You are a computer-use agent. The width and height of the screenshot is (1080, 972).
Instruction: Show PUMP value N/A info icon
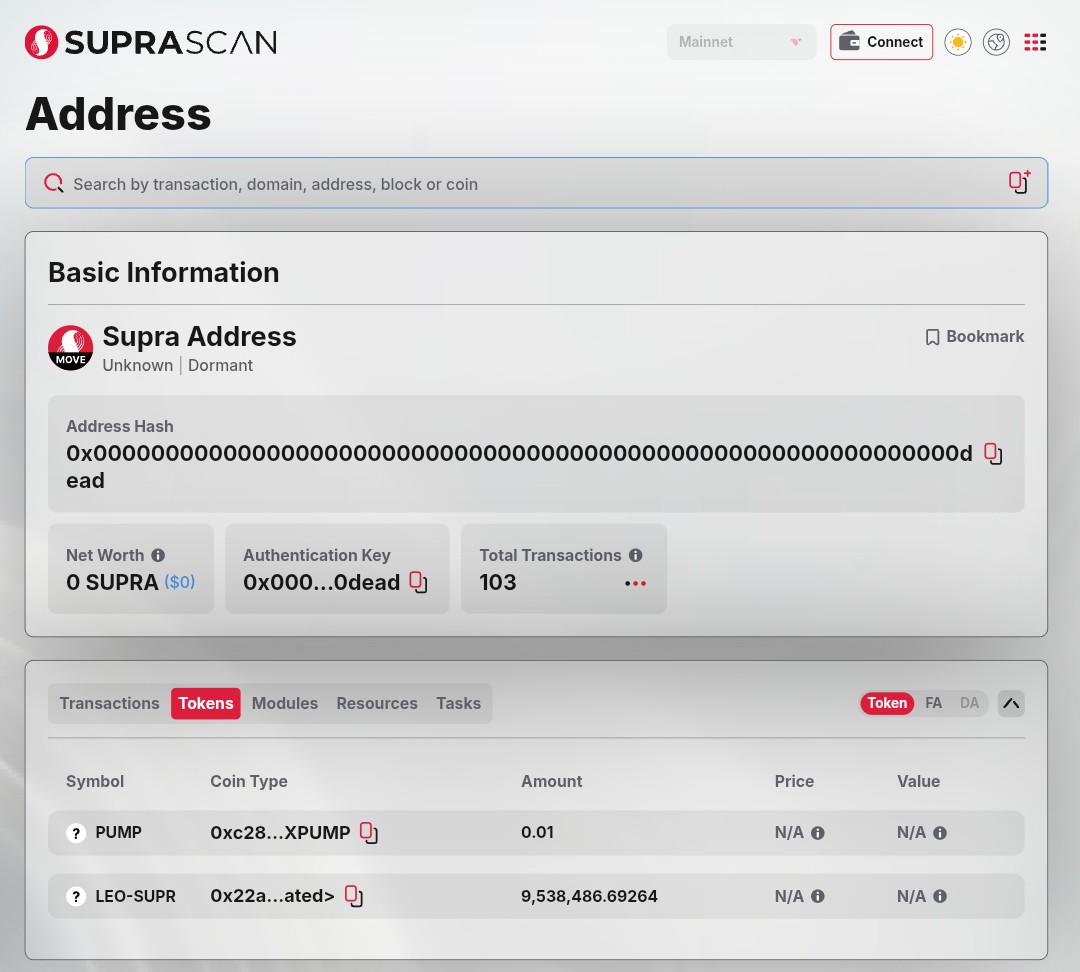(939, 833)
